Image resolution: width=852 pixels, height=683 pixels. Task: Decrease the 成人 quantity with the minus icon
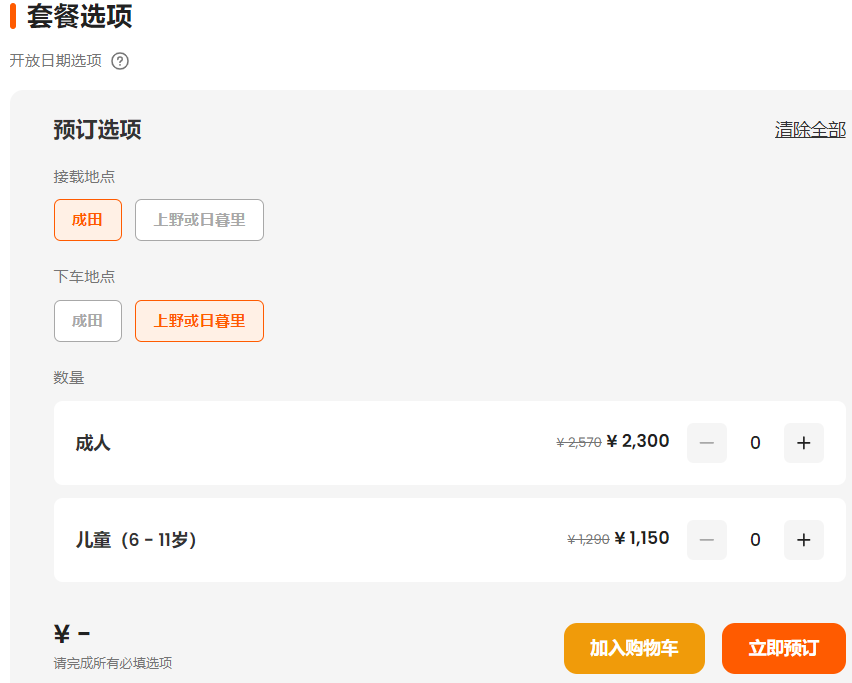pyautogui.click(x=707, y=443)
